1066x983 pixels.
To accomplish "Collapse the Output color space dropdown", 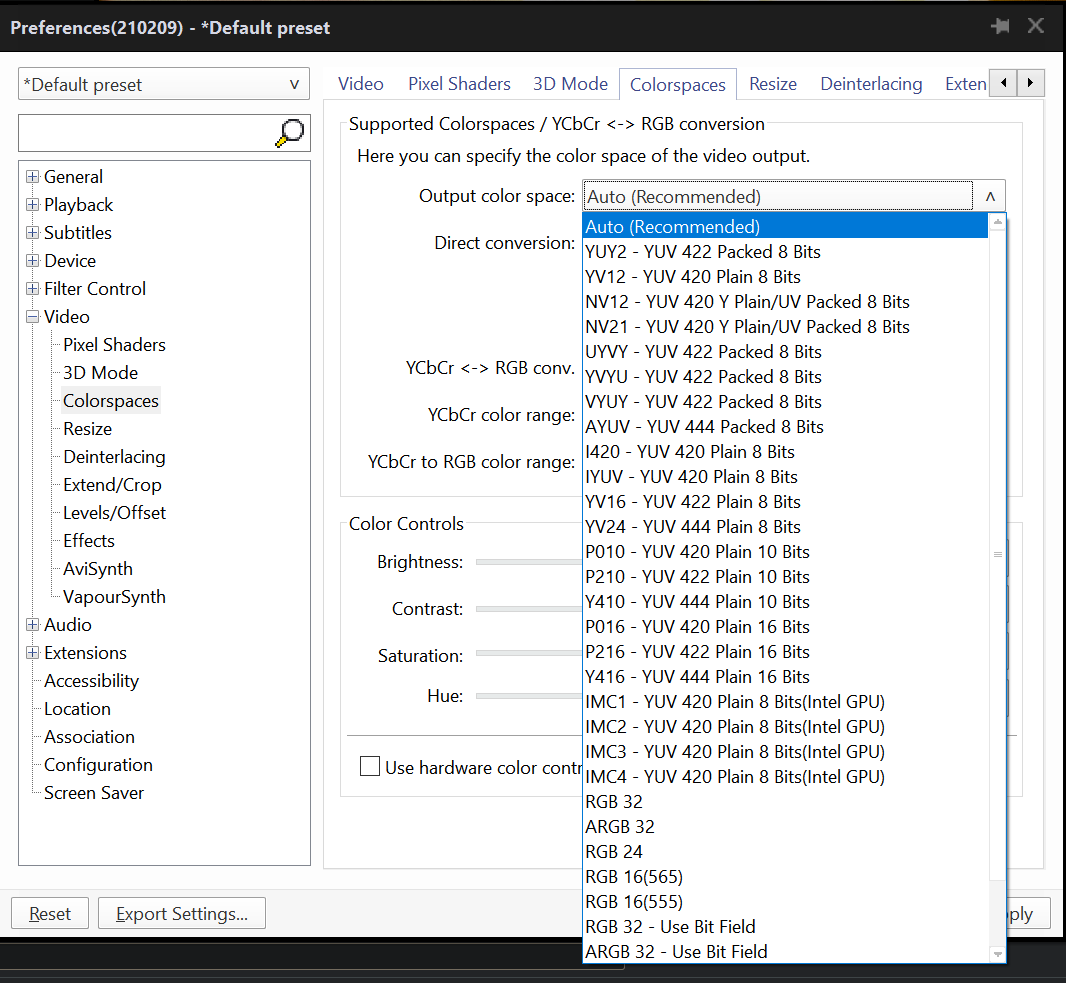I will coord(989,197).
